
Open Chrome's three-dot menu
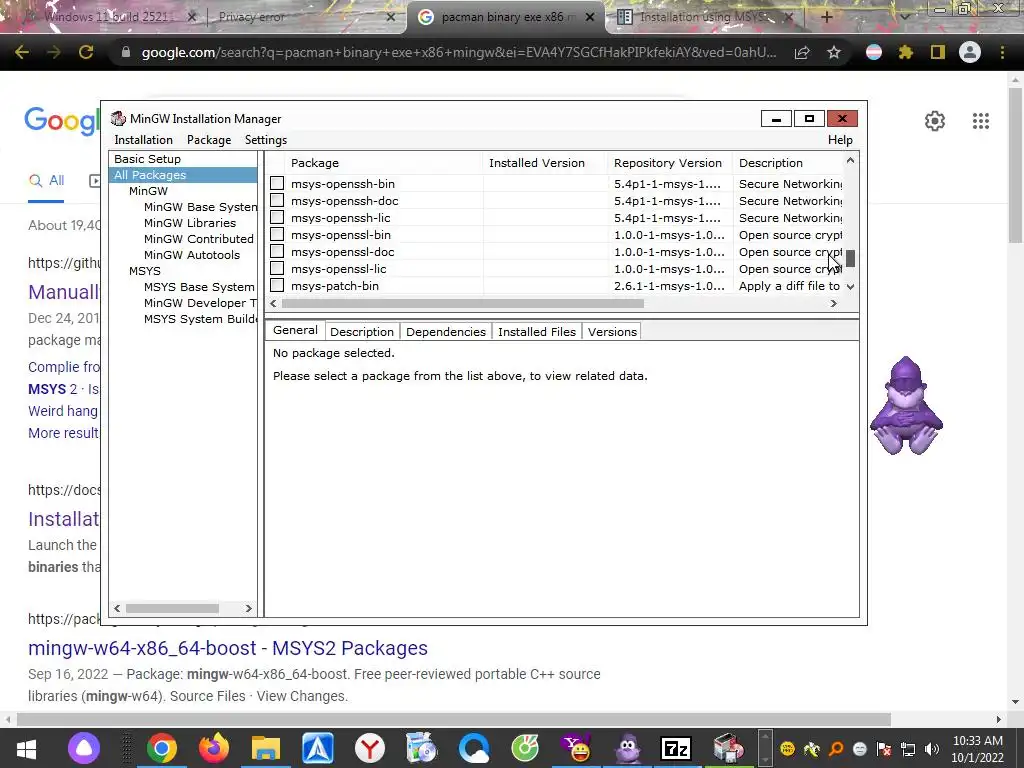1002,52
